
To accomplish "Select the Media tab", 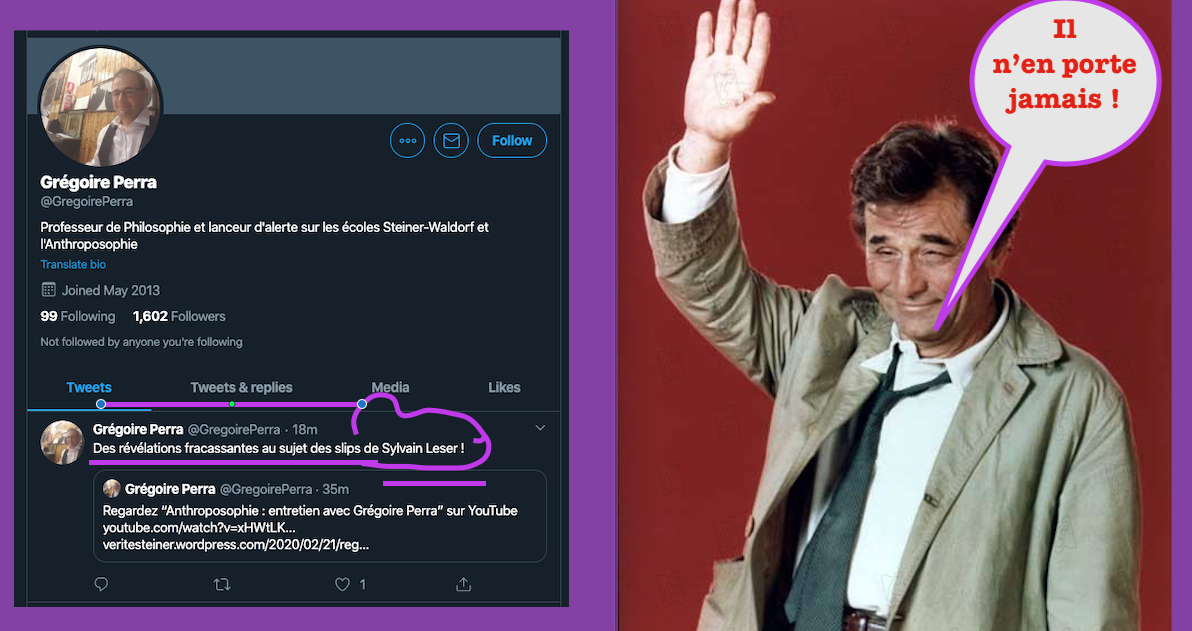I will 390,388.
